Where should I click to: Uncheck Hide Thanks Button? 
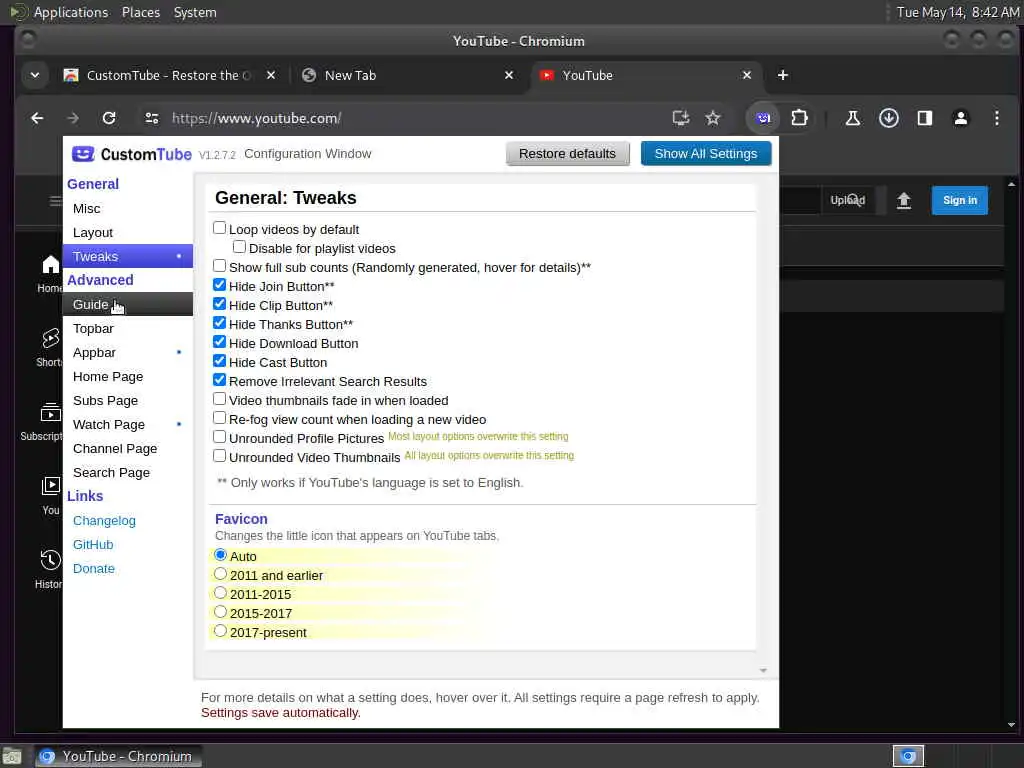[219, 323]
